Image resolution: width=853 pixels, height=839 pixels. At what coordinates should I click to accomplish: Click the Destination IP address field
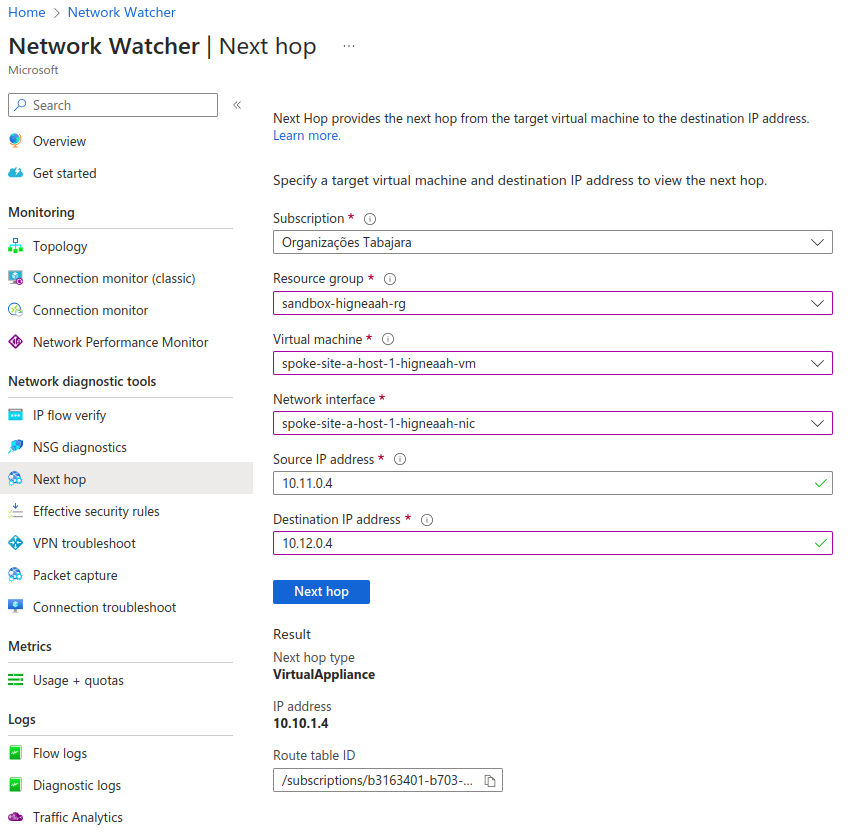[x=553, y=543]
